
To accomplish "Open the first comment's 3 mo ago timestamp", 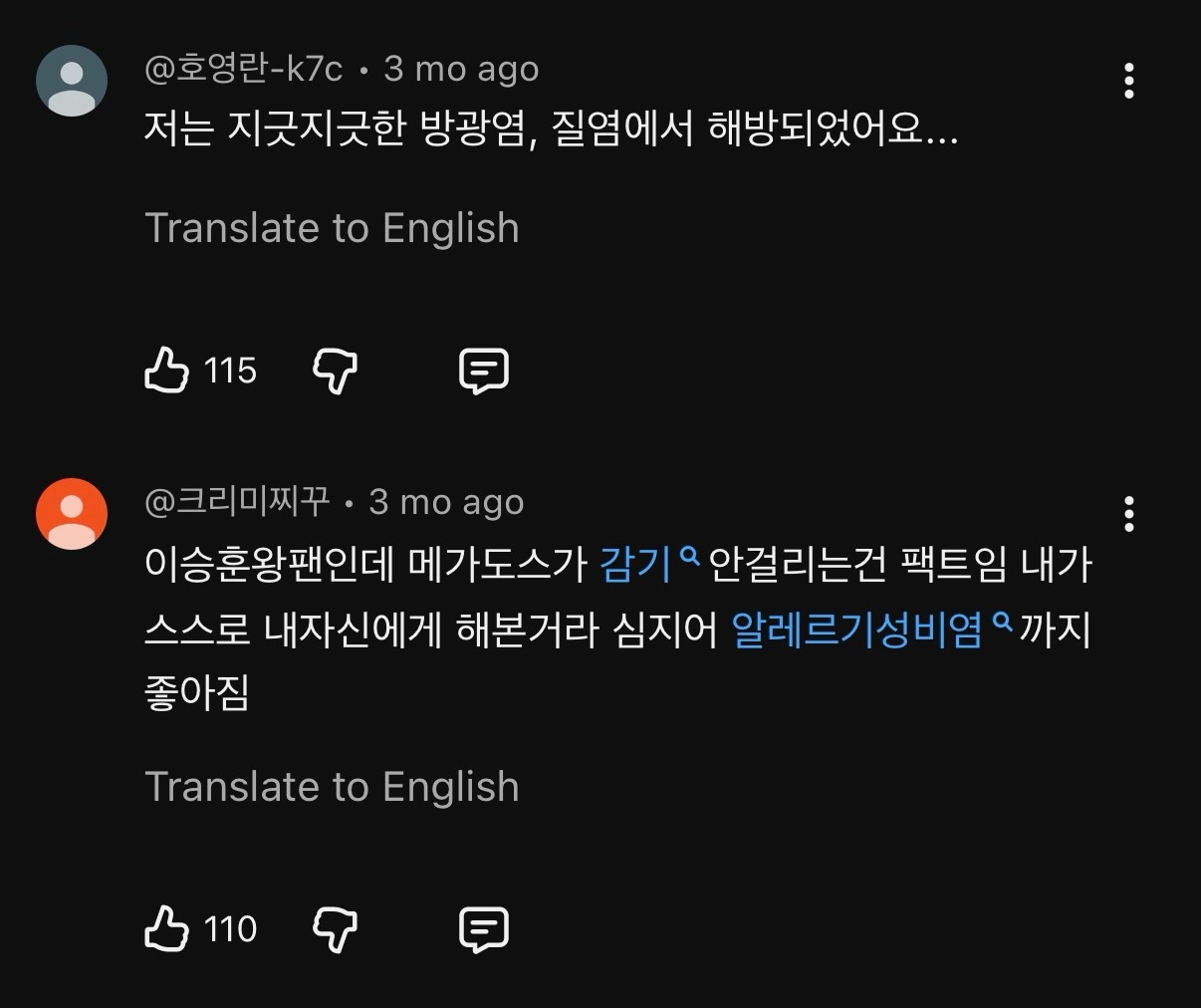I will pos(461,69).
